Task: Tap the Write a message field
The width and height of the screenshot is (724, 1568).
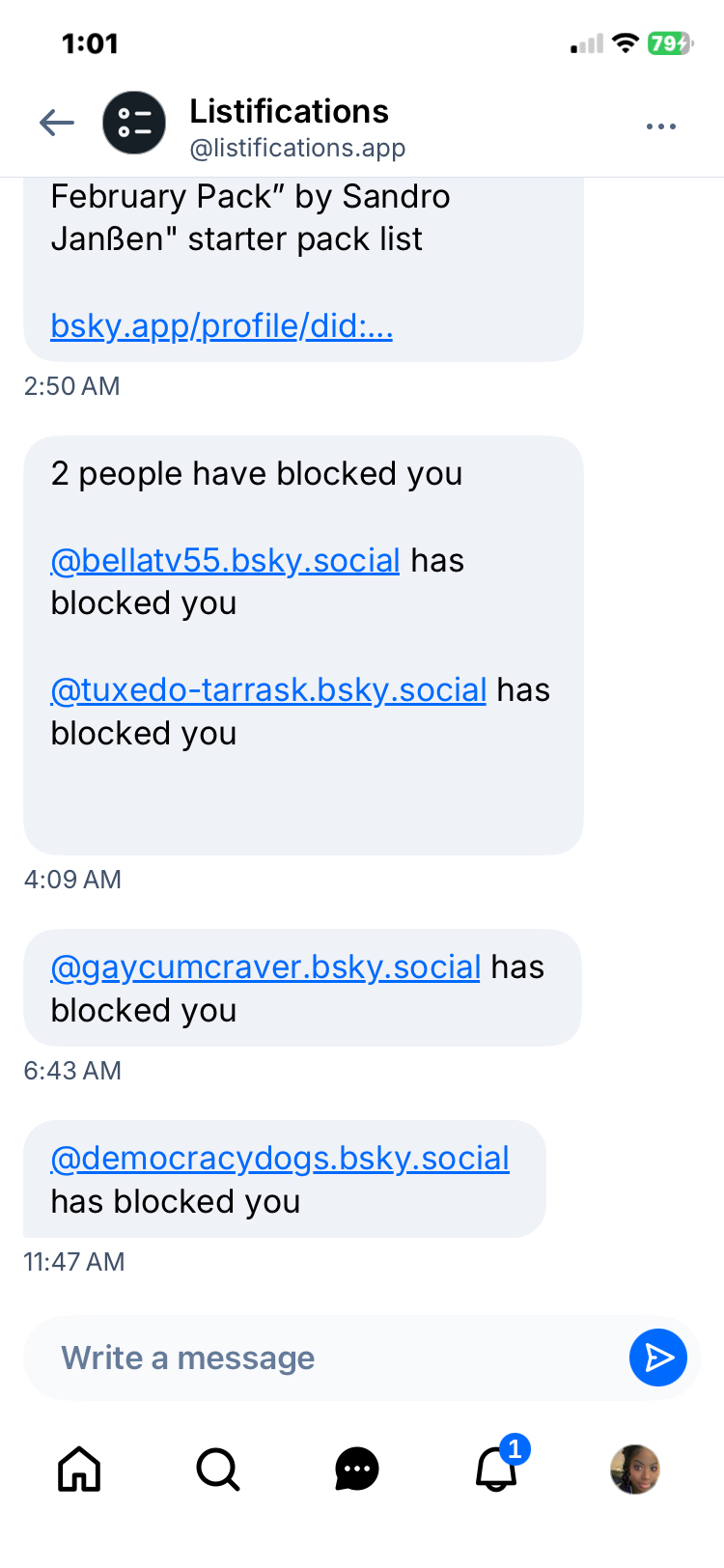Action: point(319,1358)
